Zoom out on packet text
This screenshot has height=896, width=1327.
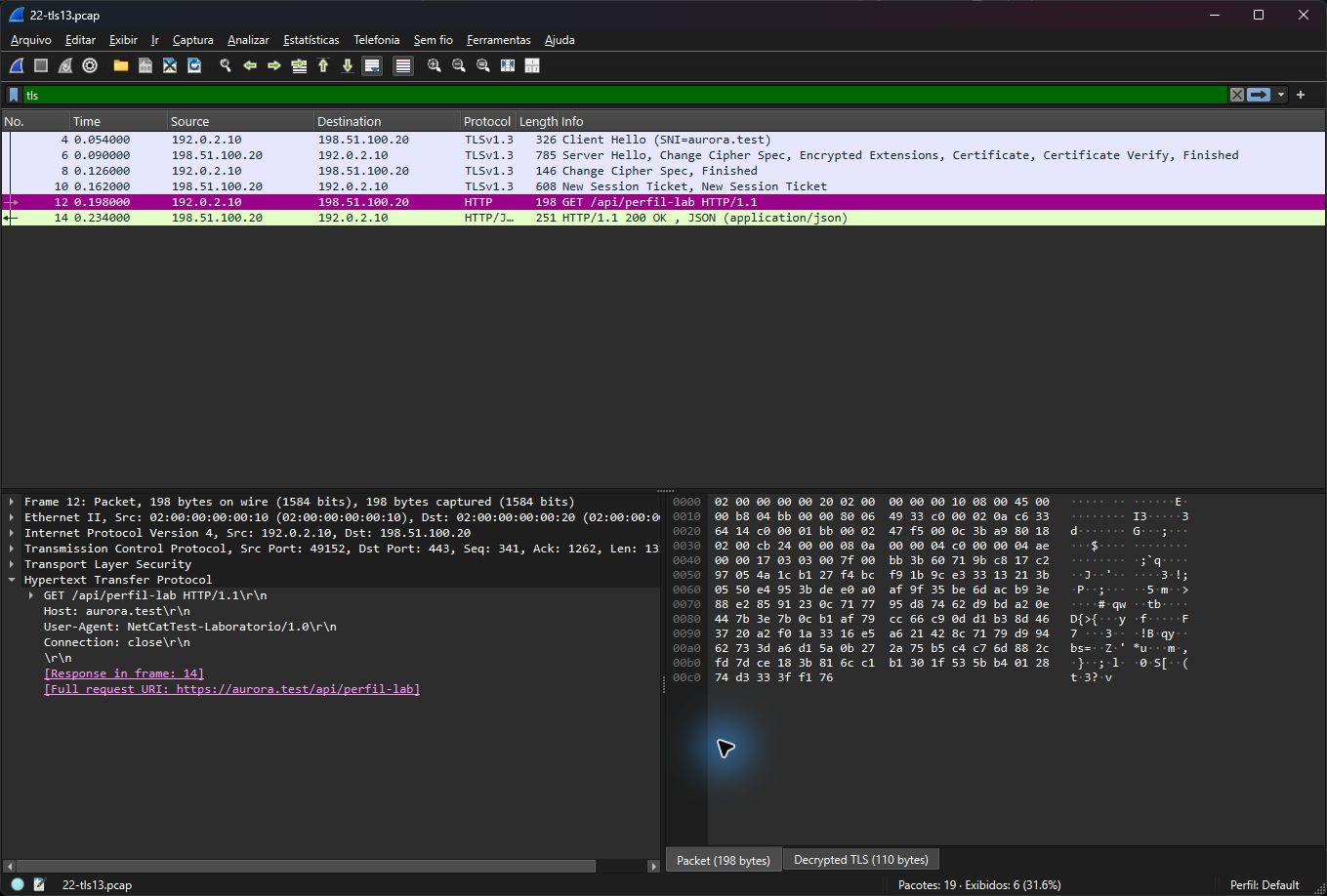point(459,65)
